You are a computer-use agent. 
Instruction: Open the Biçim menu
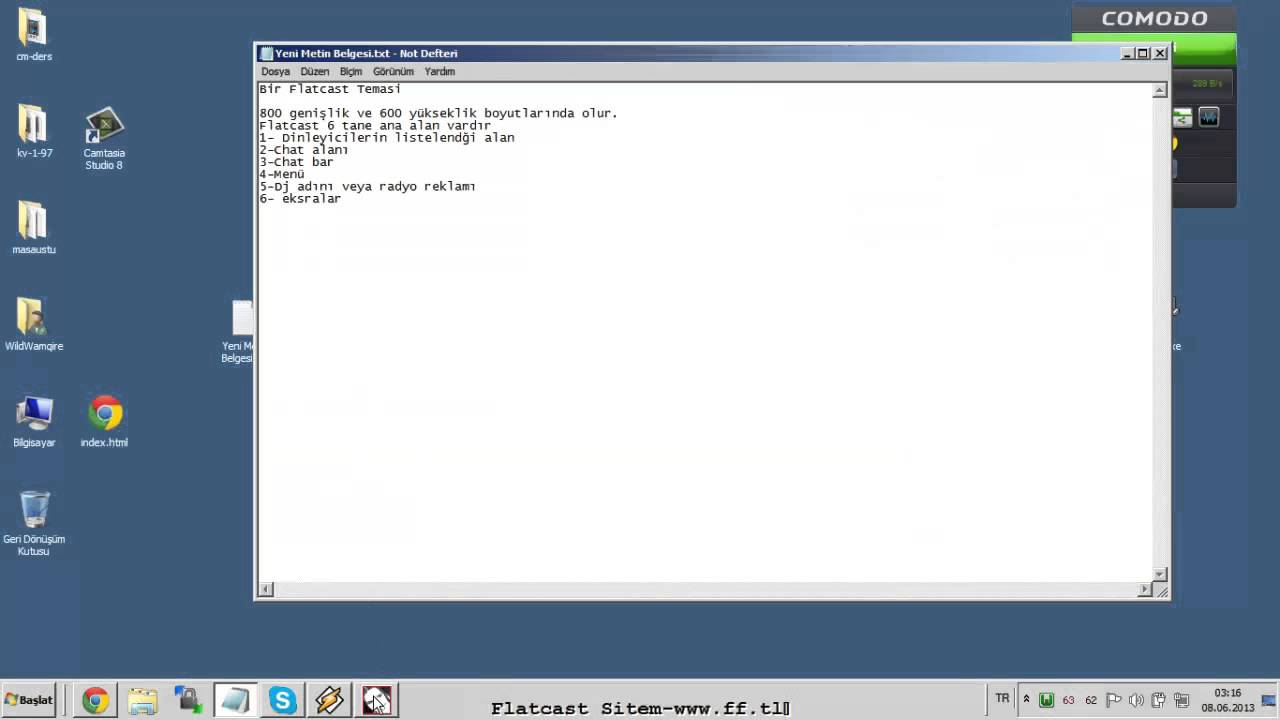pyautogui.click(x=350, y=72)
